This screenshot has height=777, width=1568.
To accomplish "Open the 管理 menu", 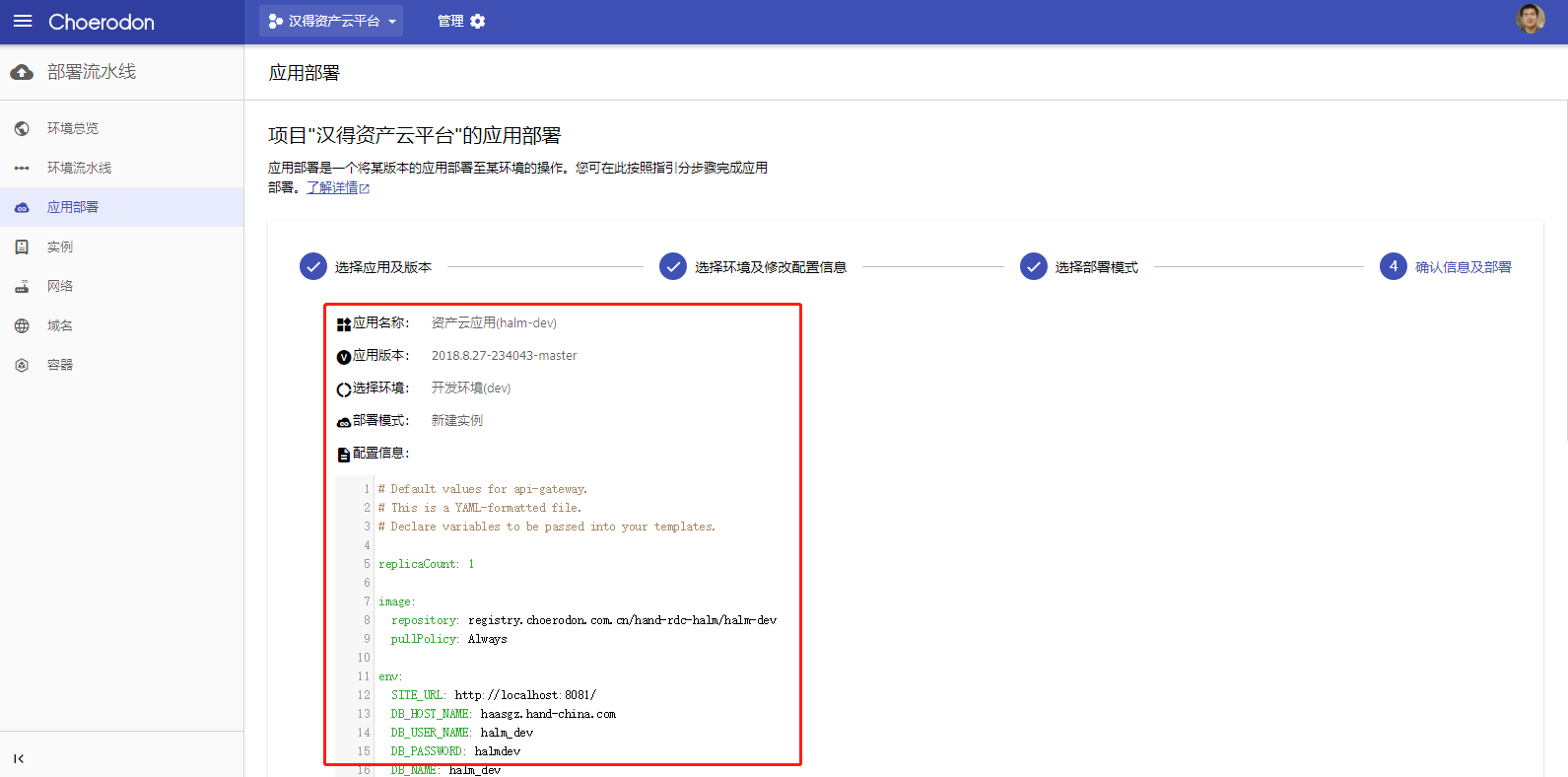I will [x=461, y=21].
